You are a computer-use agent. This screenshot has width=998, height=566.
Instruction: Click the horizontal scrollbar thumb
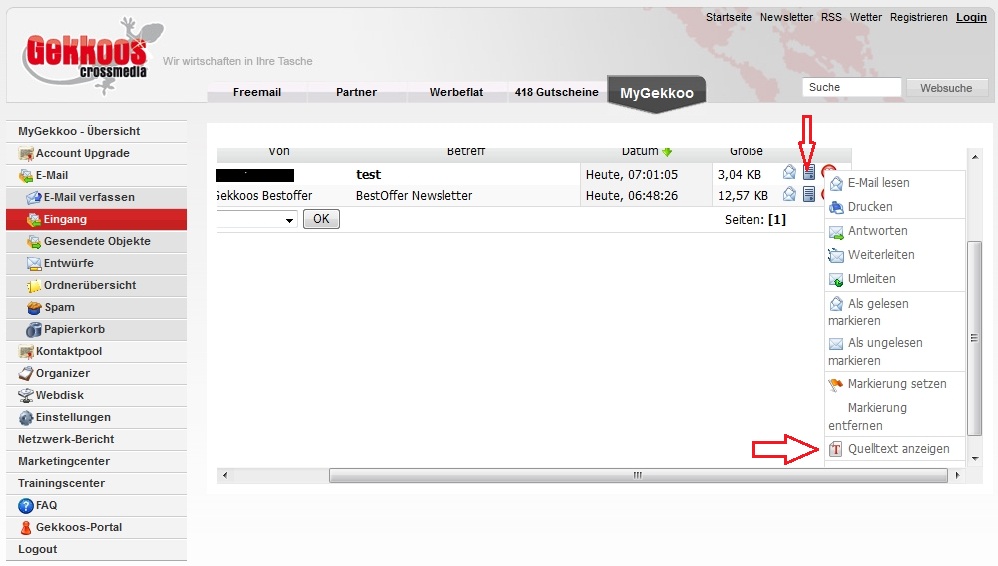[638, 475]
